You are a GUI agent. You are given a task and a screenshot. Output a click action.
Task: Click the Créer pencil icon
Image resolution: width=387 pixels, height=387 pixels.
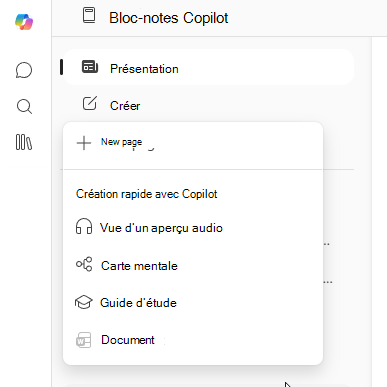click(90, 103)
